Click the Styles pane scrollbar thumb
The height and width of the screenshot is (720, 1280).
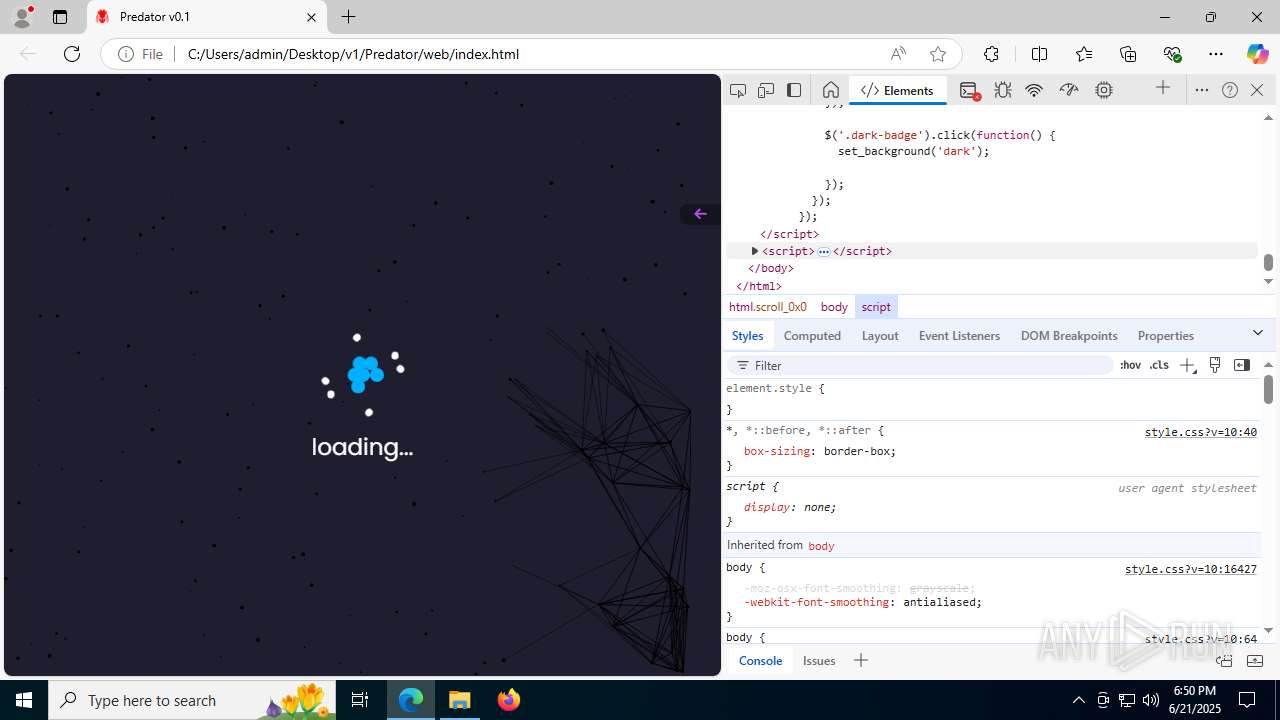click(x=1268, y=389)
